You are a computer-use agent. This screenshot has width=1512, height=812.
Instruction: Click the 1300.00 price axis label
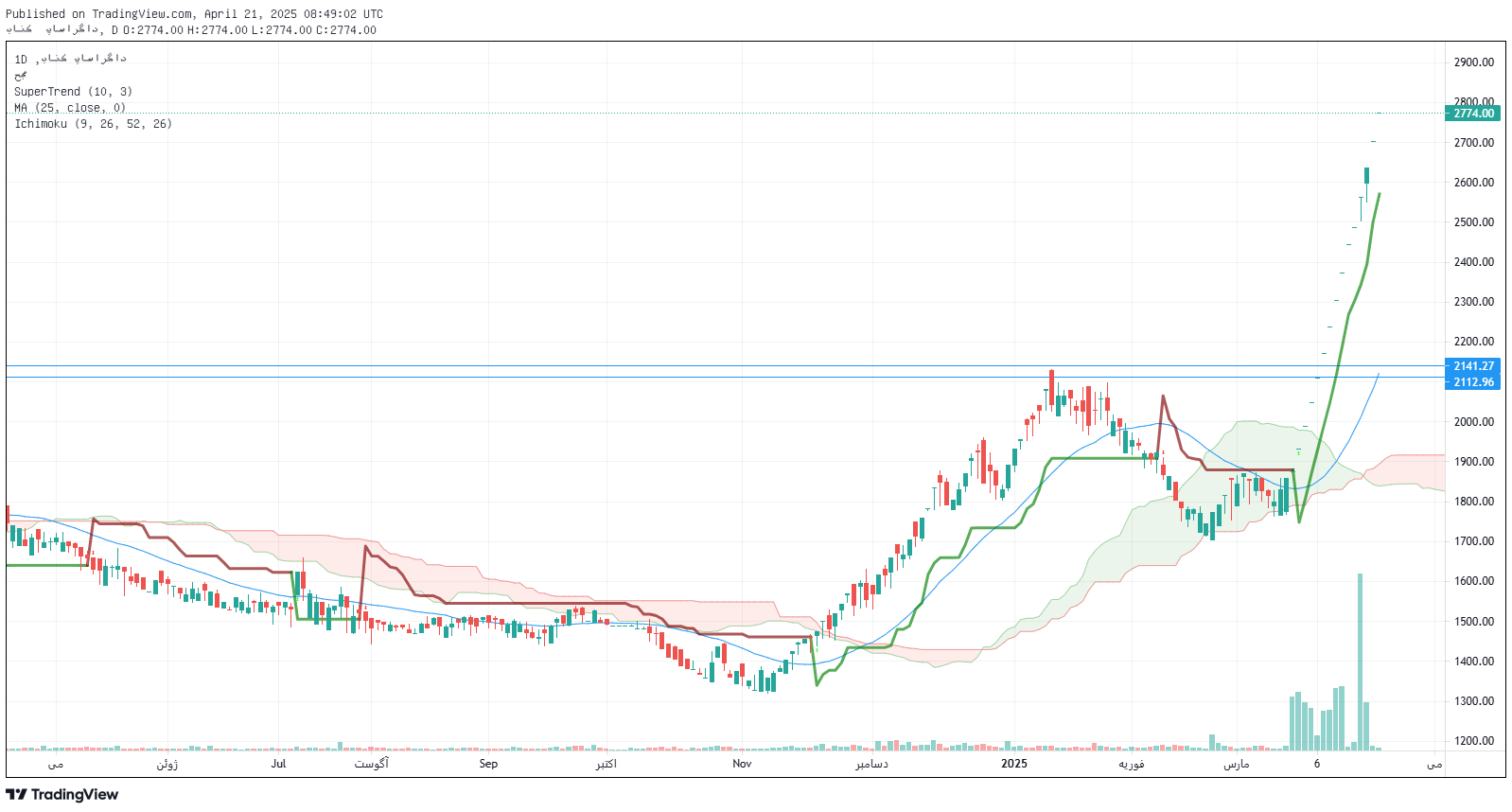point(1474,701)
